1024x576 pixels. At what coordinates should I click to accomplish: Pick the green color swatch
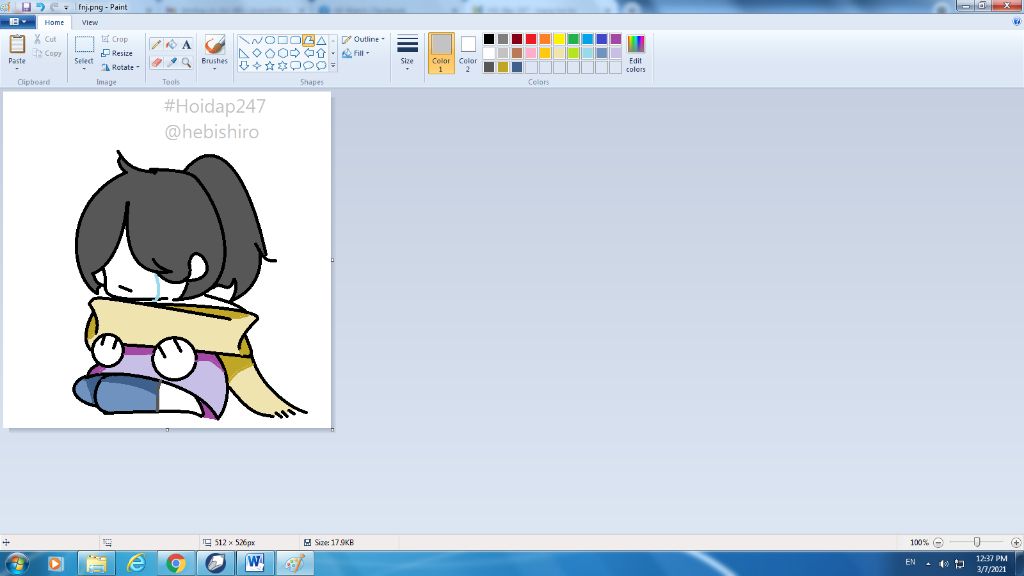(573, 39)
